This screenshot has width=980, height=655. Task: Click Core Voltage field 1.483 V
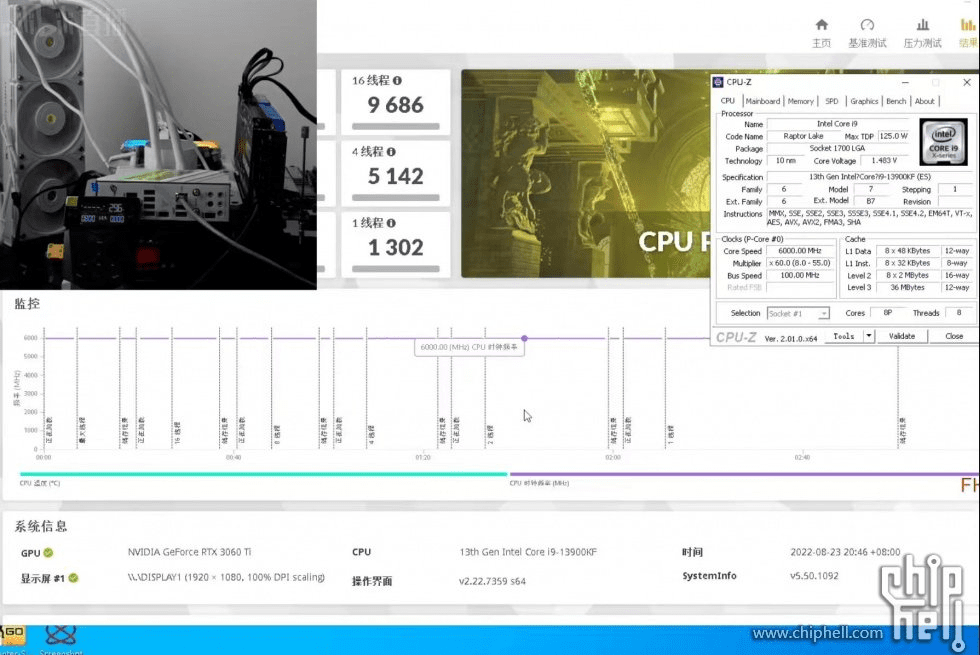(883, 161)
